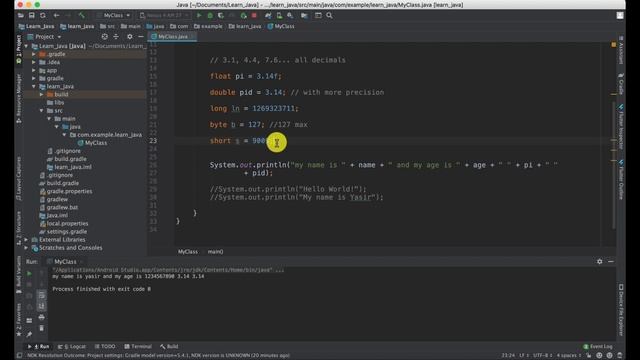Screen dimensions: 640x360
Task: Expand External Libraries node
Action: pos(26,240)
